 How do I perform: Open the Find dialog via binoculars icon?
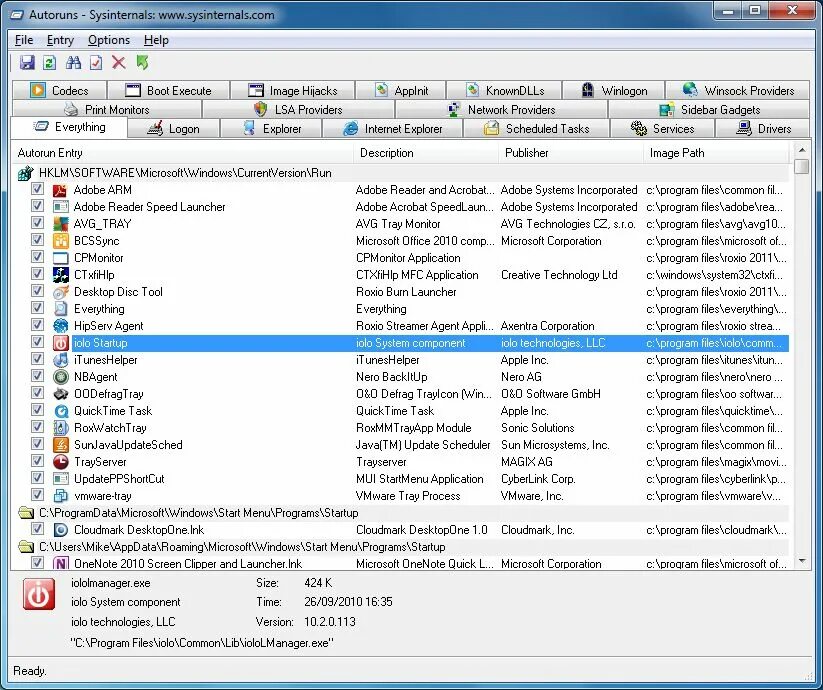coord(73,62)
